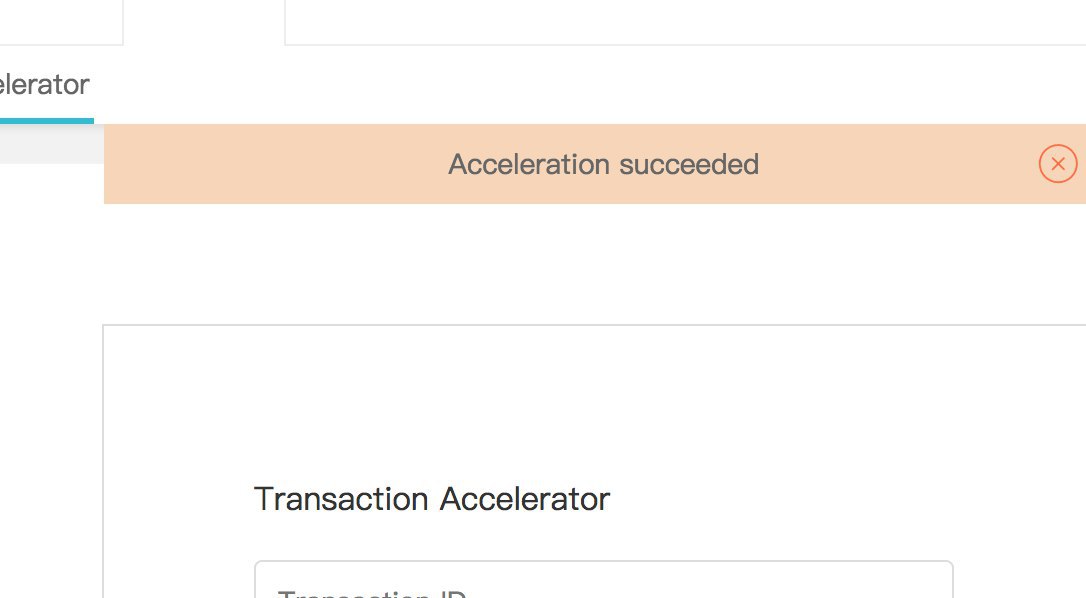This screenshot has width=1086, height=598.
Task: Click the wide empty panel at the top right
Action: [x=685, y=22]
